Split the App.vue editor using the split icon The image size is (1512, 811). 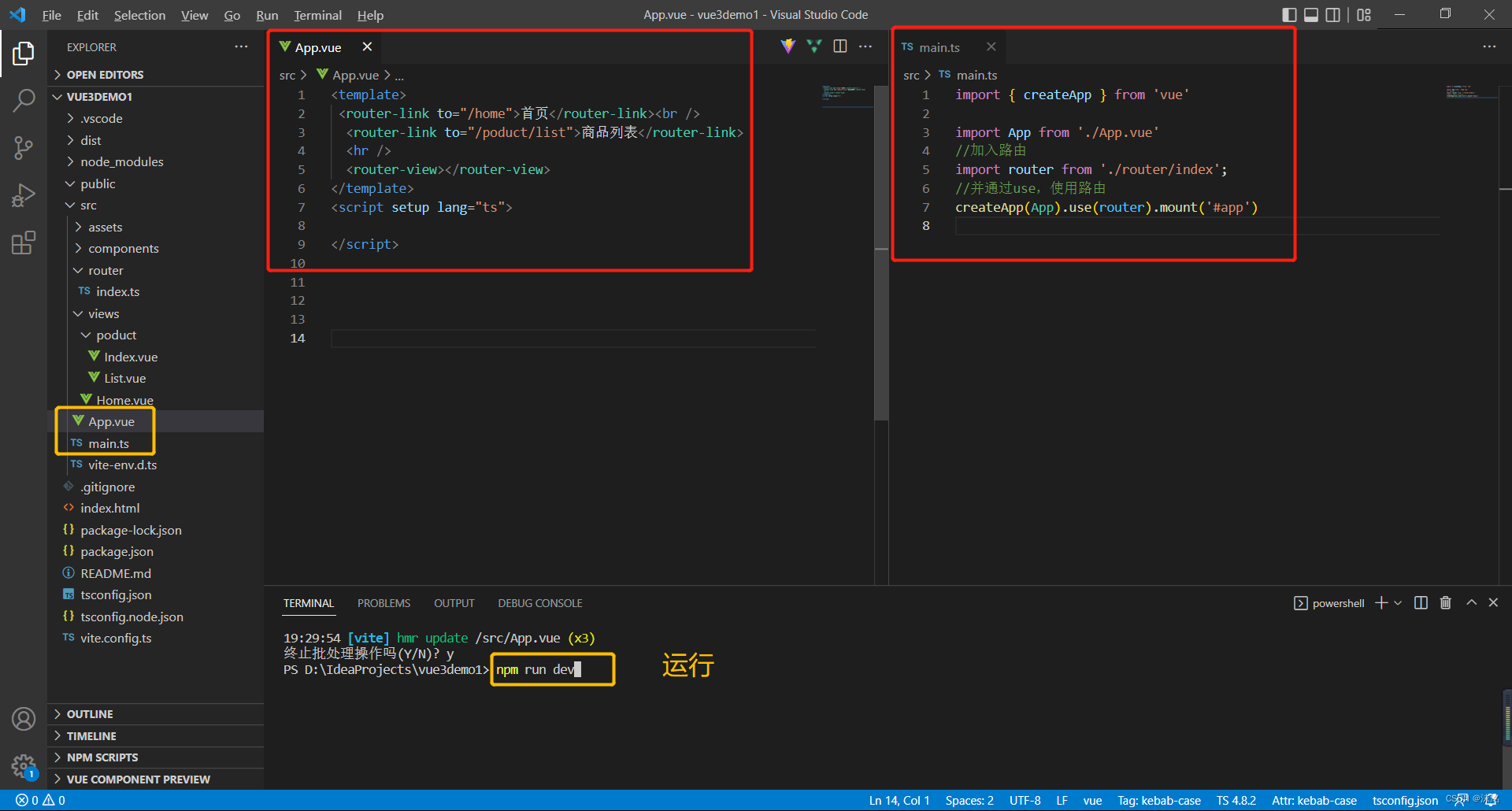pyautogui.click(x=839, y=46)
